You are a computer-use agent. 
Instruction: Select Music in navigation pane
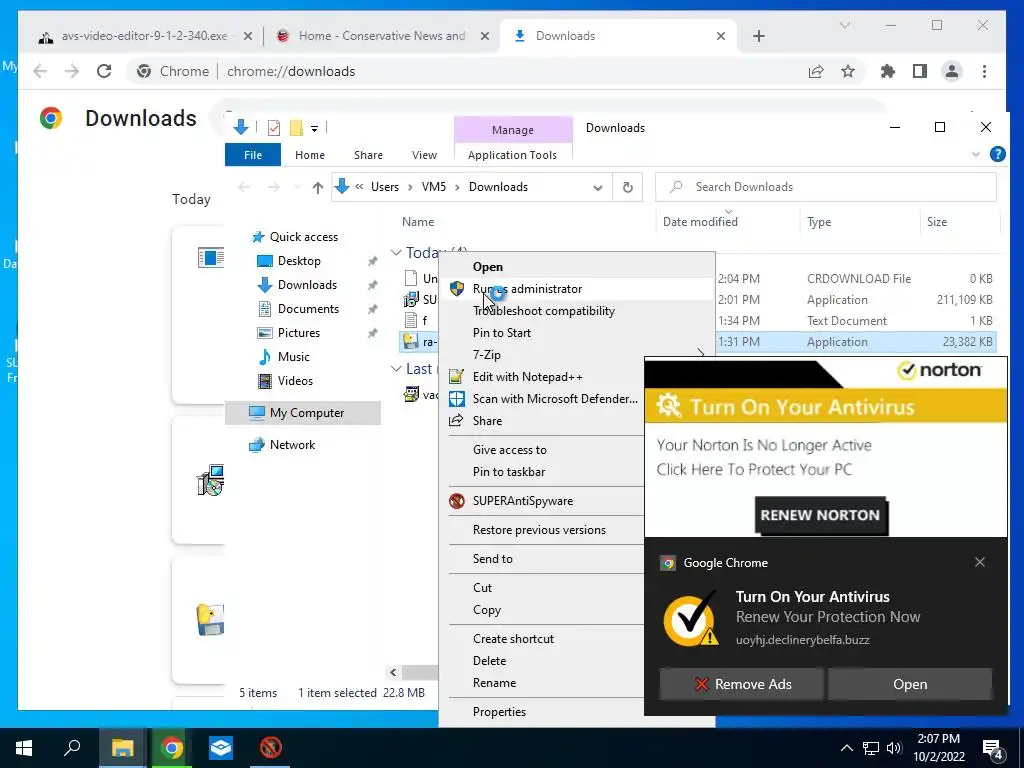click(x=294, y=357)
